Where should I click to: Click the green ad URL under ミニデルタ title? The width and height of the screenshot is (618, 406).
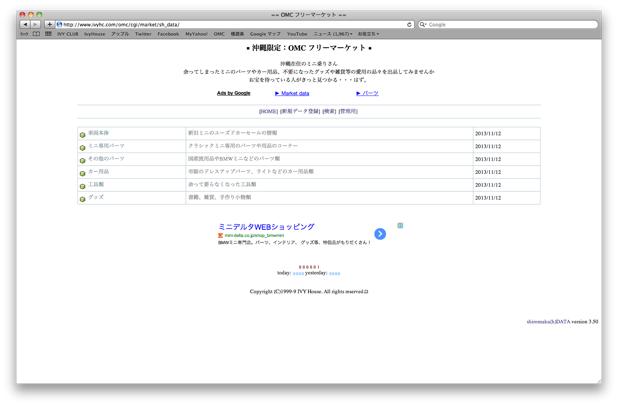(x=254, y=235)
